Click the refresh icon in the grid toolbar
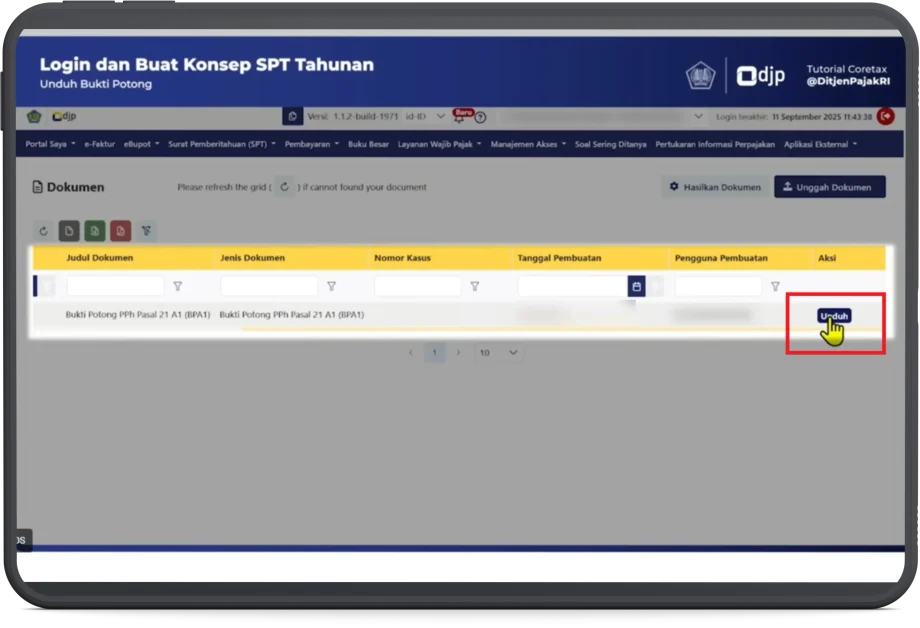Screen dimensions: 920x628 (x=43, y=231)
